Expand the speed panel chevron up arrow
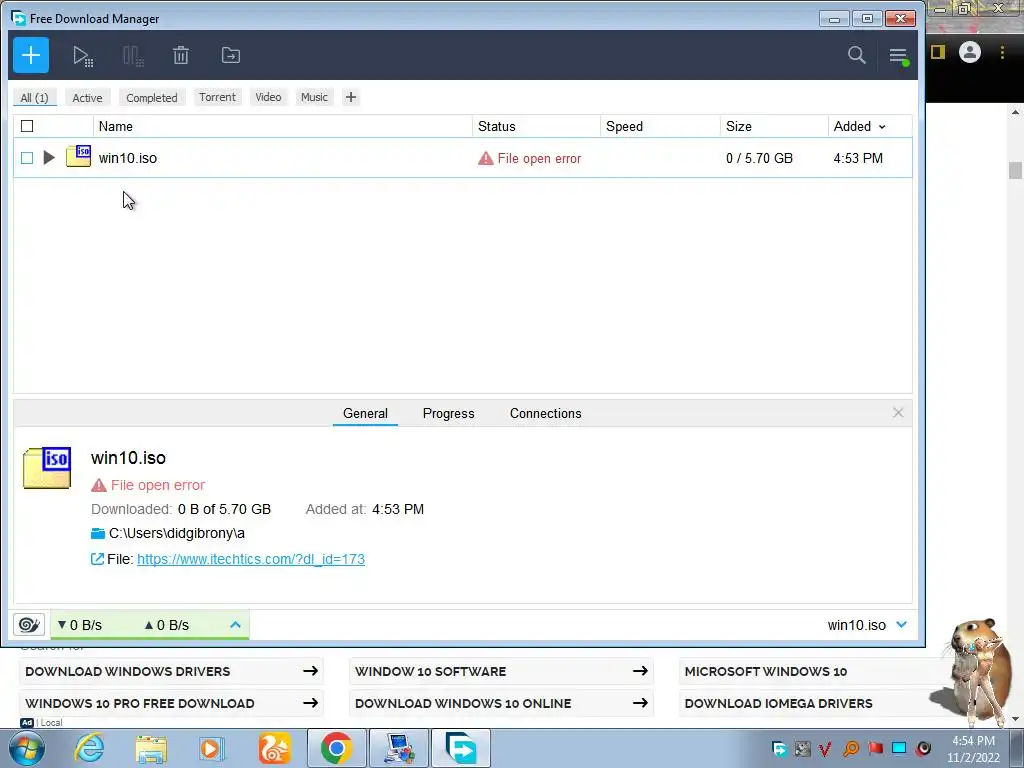Image resolution: width=1024 pixels, height=768 pixels. pyautogui.click(x=235, y=625)
